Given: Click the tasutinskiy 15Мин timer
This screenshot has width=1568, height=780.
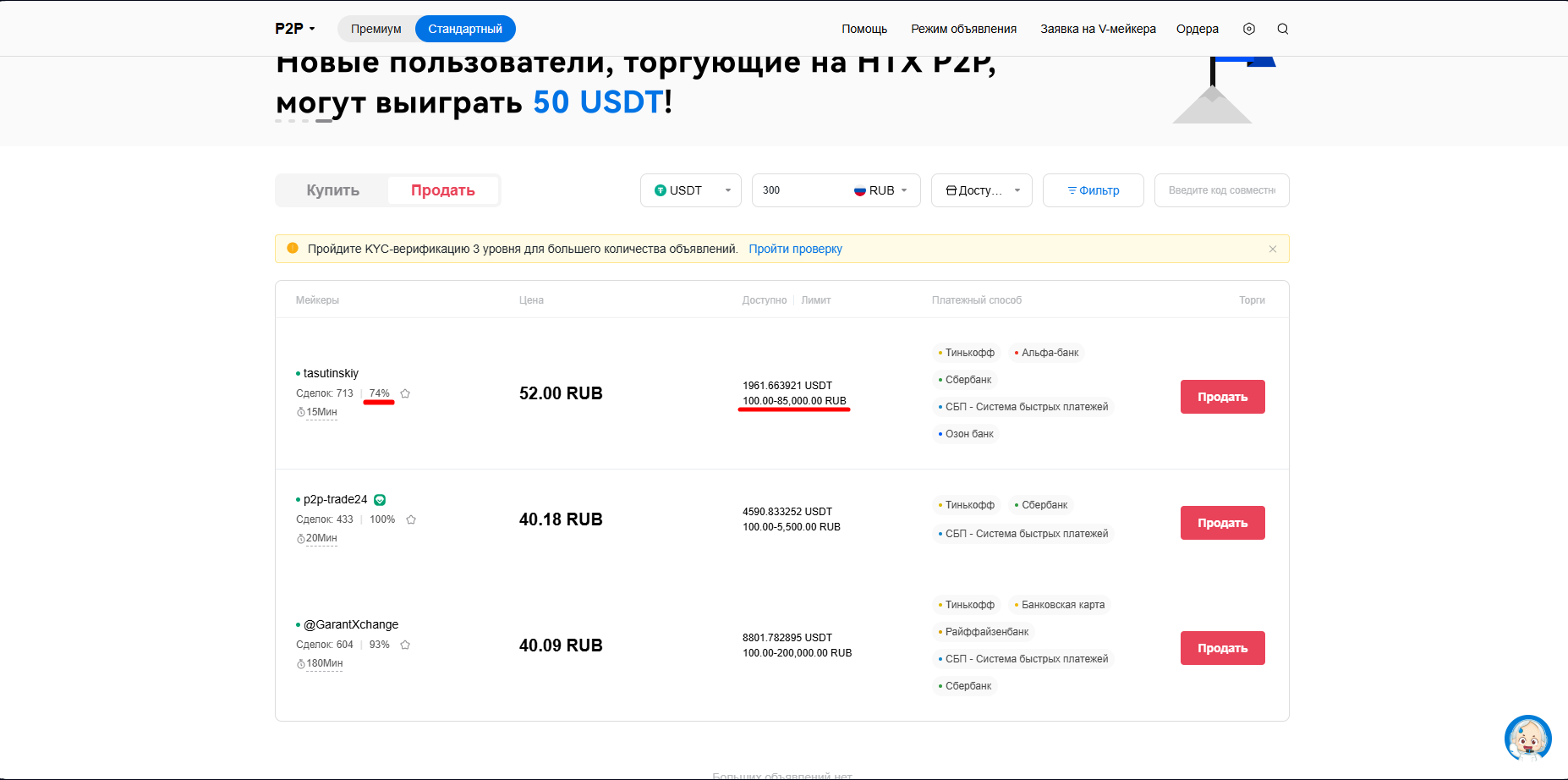Looking at the screenshot, I should pos(317,412).
